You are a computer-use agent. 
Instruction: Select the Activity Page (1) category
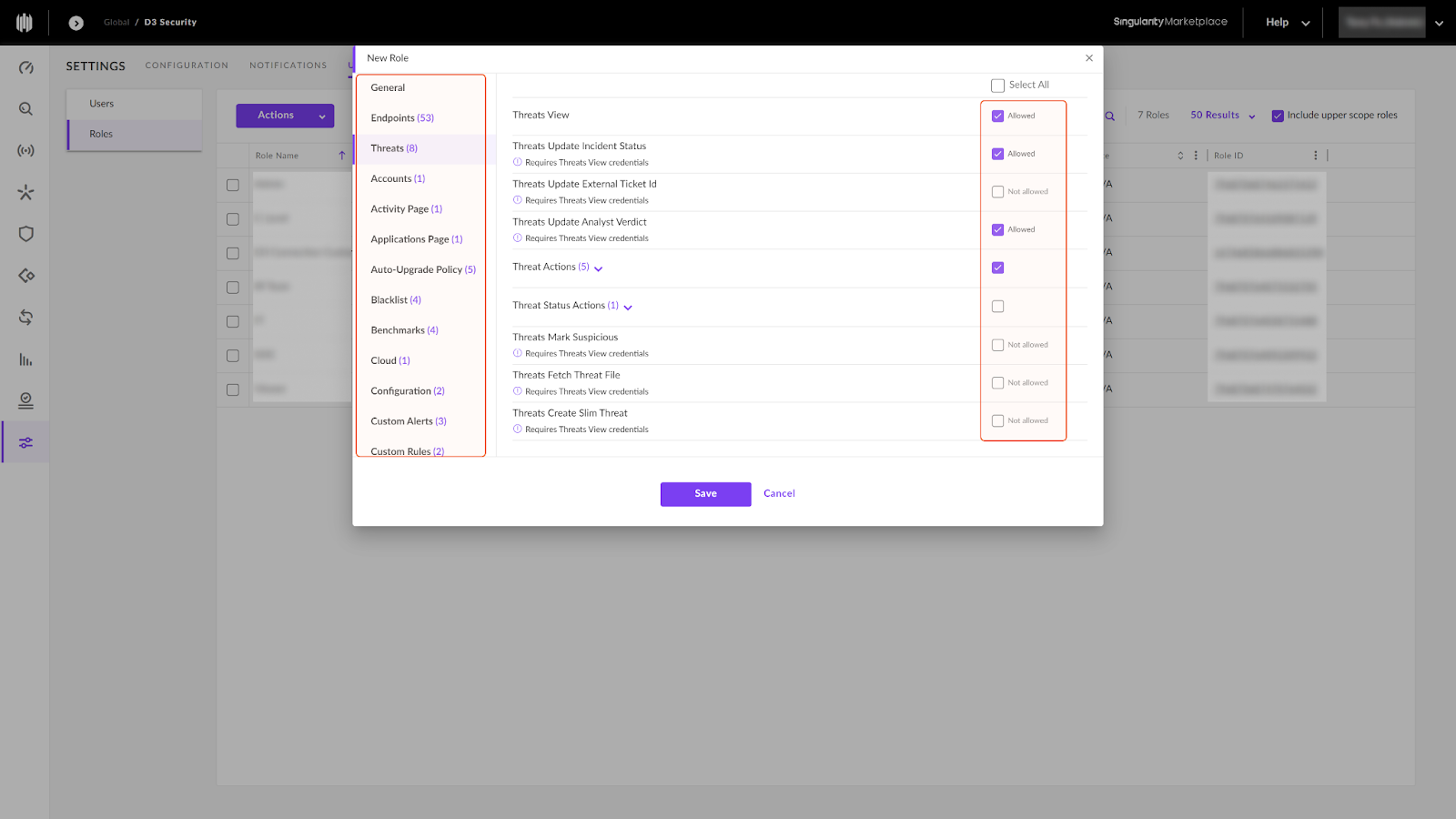(x=406, y=209)
